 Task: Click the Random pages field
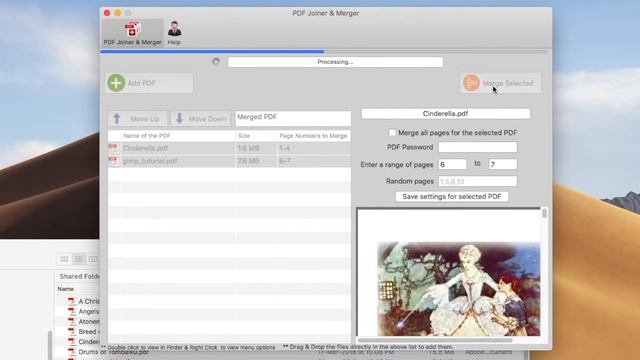coord(478,181)
